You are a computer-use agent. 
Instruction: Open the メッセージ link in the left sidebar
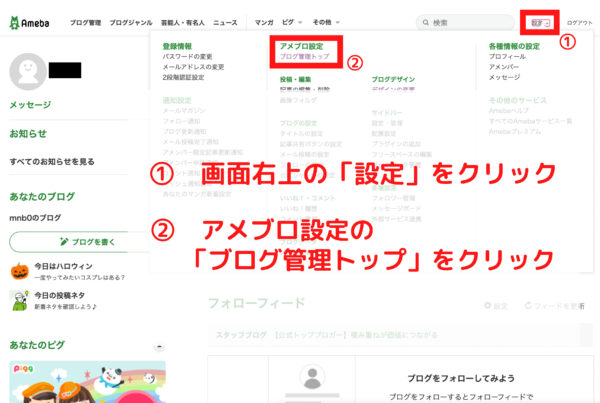pyautogui.click(x=30, y=104)
